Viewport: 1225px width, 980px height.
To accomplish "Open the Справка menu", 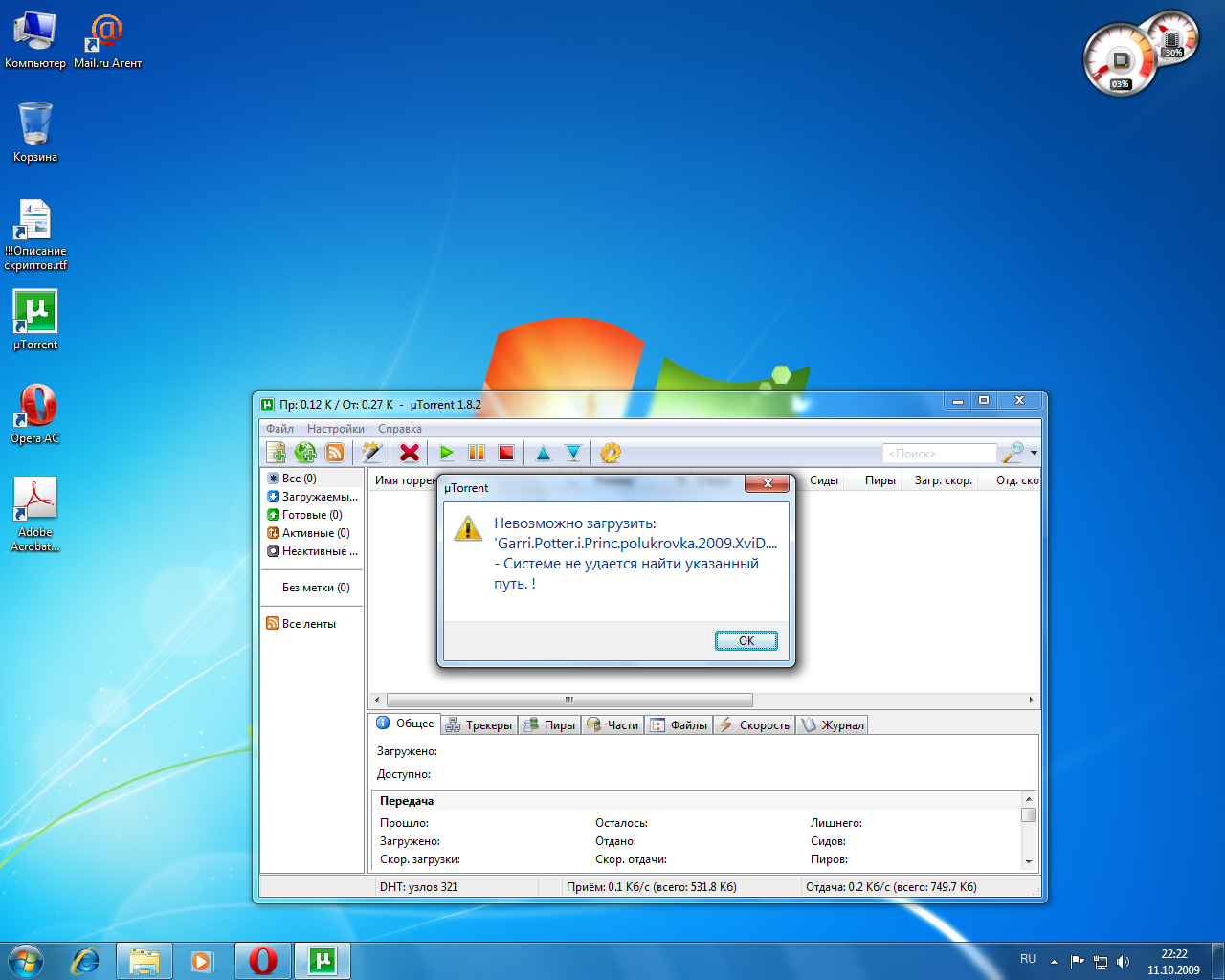I will pyautogui.click(x=400, y=429).
